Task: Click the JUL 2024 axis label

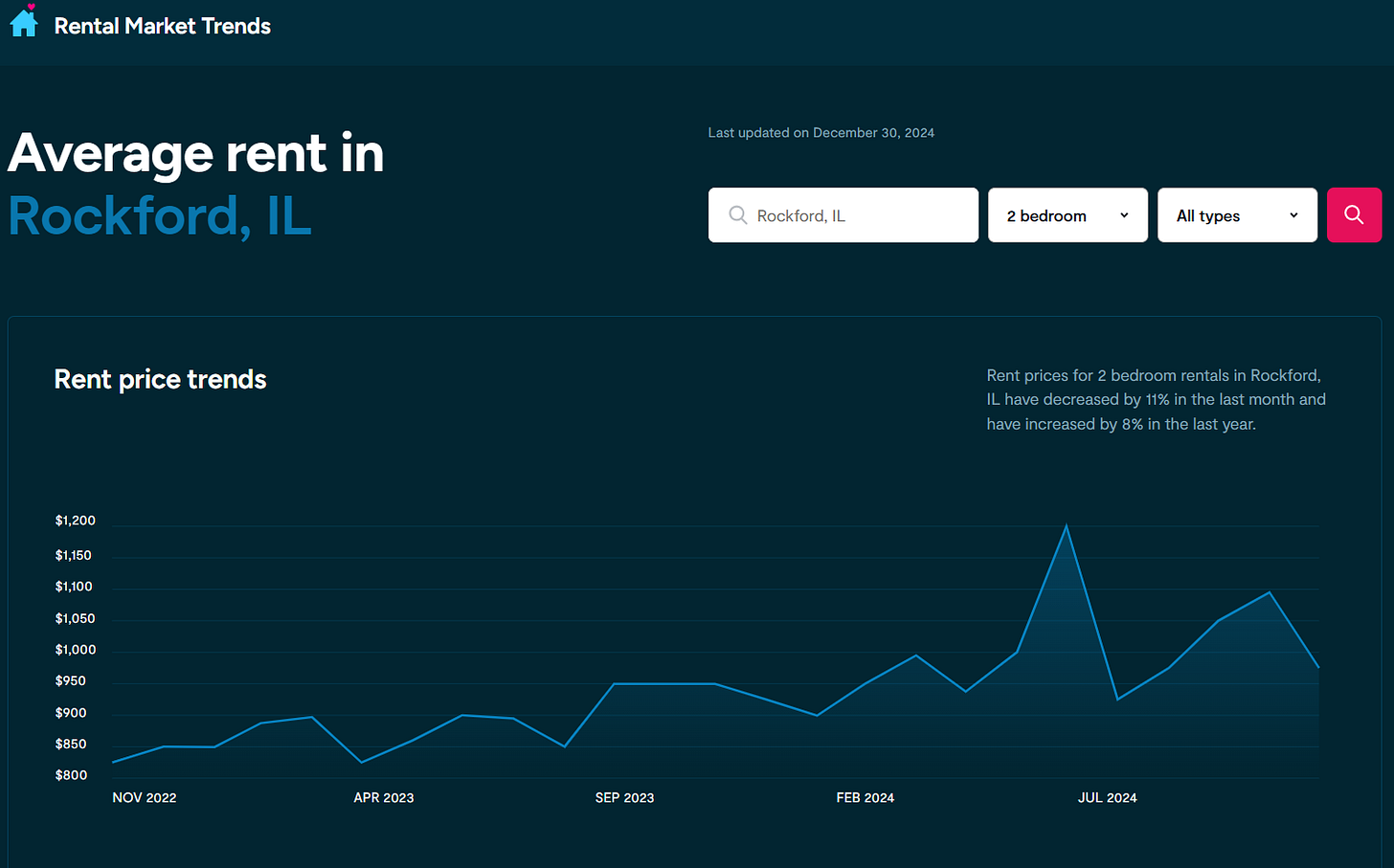Action: point(1108,797)
